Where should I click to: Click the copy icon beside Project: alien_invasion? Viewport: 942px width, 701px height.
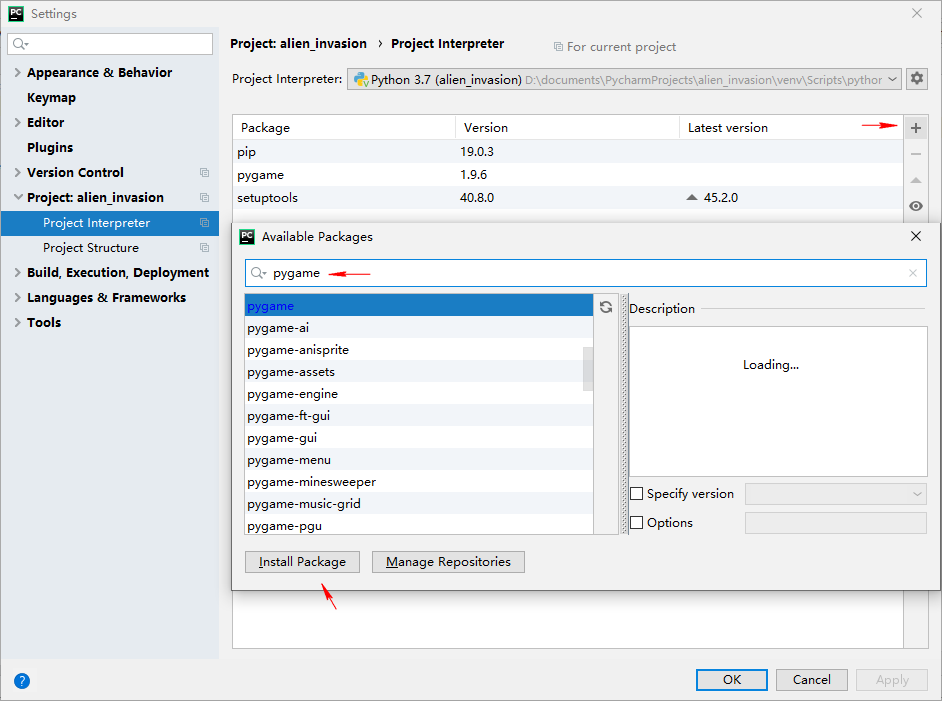pyautogui.click(x=204, y=198)
